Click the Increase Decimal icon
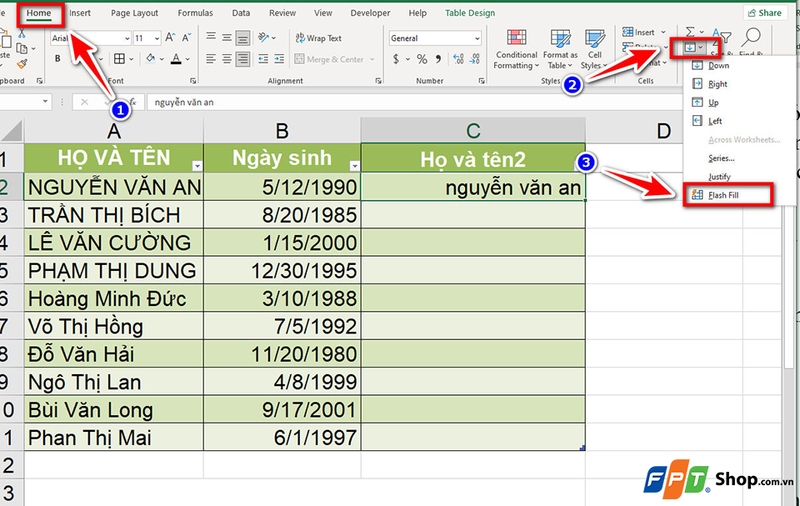This screenshot has width=800, height=506. click(x=459, y=59)
